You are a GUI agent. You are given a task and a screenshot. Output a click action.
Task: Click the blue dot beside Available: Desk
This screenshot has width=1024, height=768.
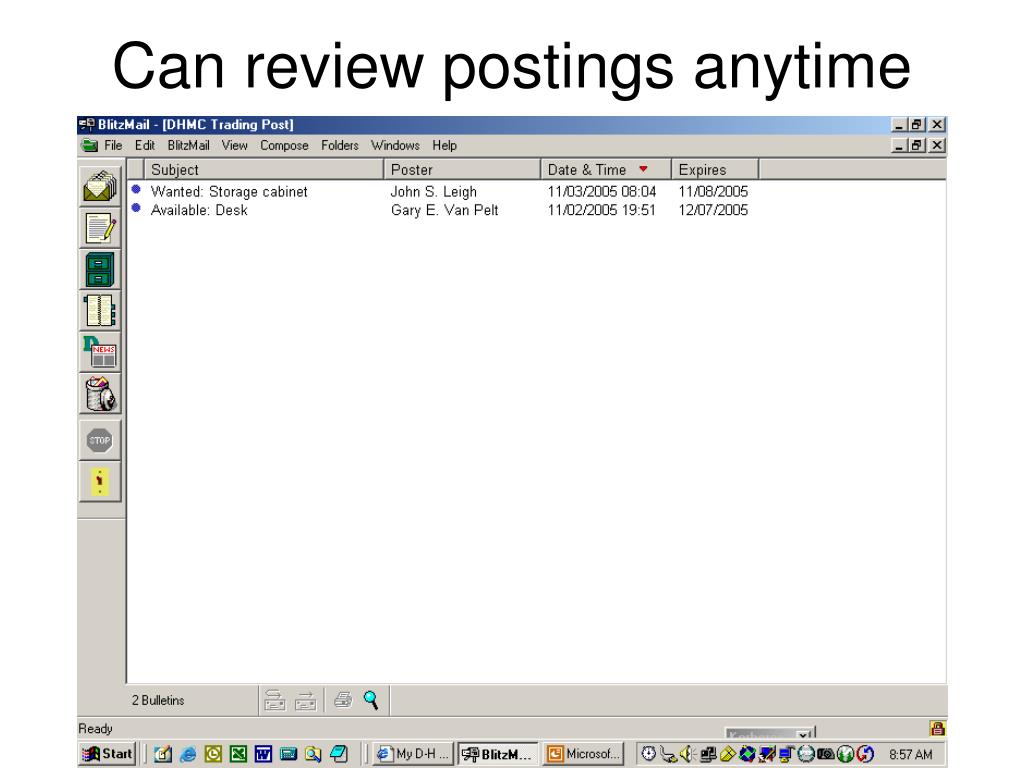point(136,208)
